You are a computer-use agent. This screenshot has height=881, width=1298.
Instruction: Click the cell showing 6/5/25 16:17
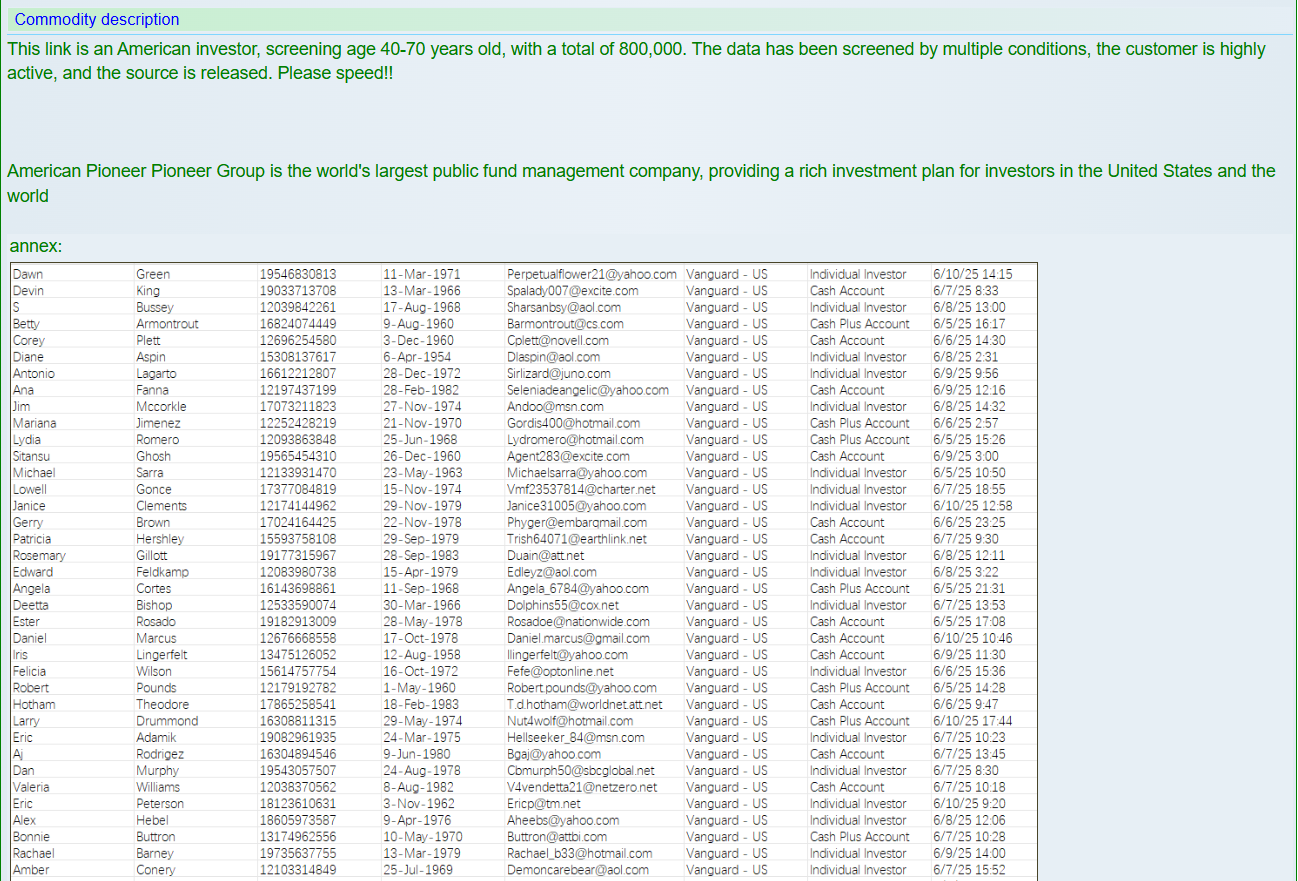(968, 324)
